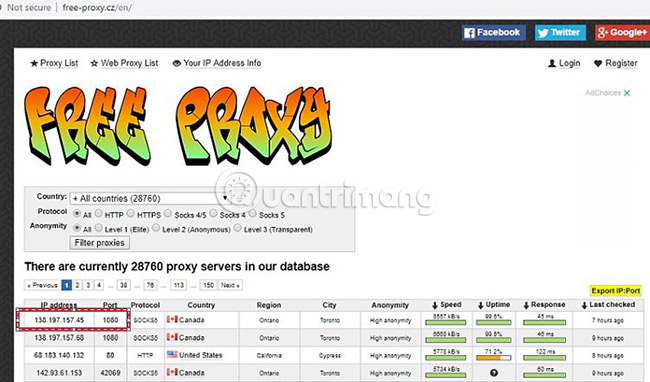Select the Socks 5 protocol option

(252, 213)
